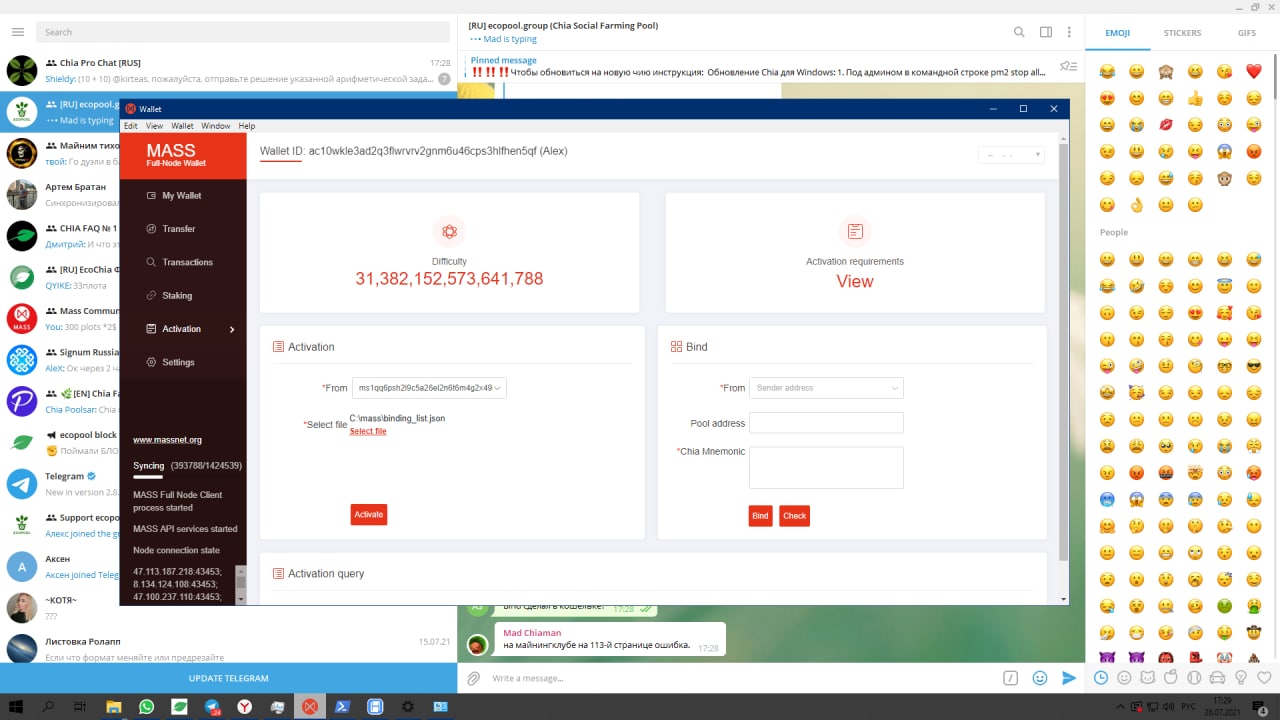Viewport: 1280px width, 720px height.
Task: Pick the lips kiss mark emoji
Action: (1166, 125)
